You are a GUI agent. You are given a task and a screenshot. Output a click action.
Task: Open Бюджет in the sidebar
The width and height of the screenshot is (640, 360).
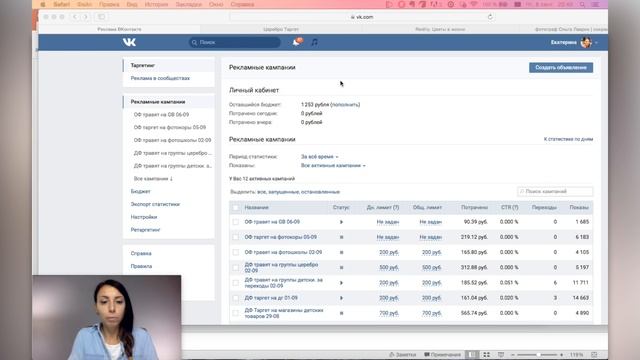coord(140,191)
